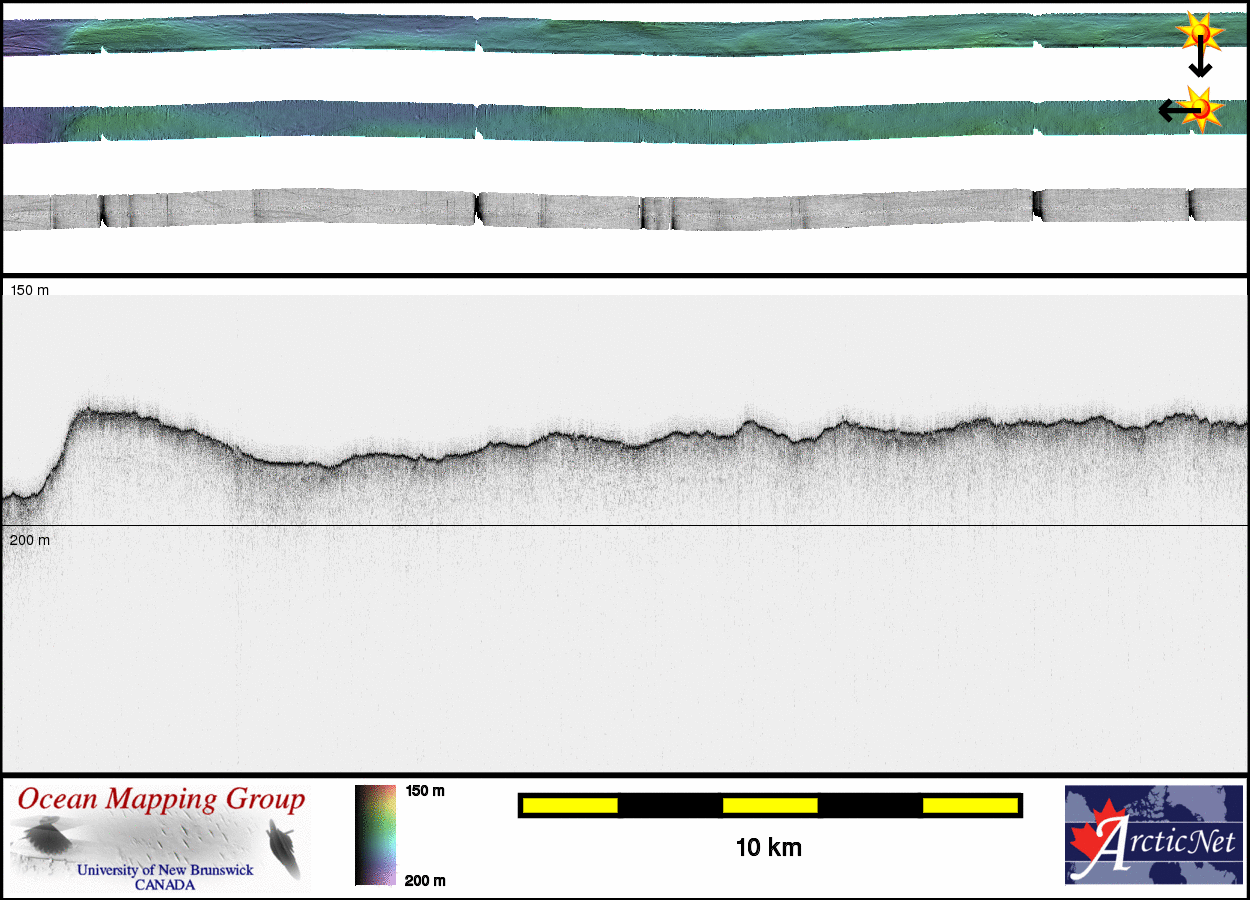1250x900 pixels.
Task: Click the 200 m color legend label
Action: tap(424, 880)
